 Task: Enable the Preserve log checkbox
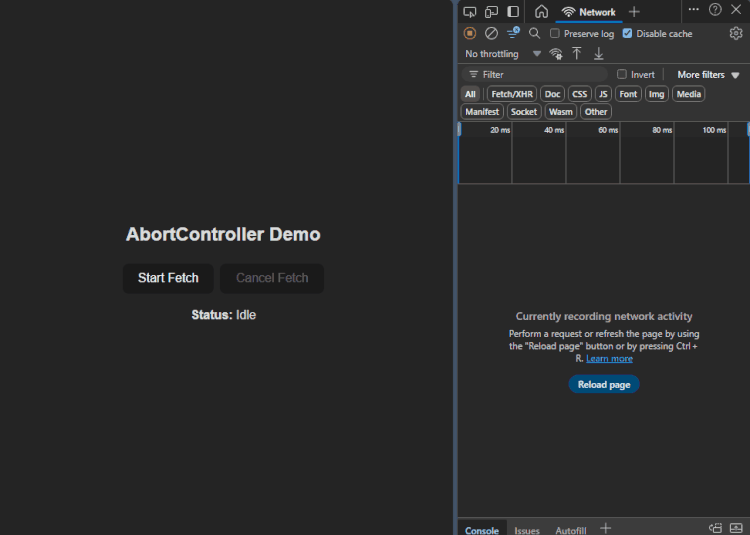click(x=555, y=33)
